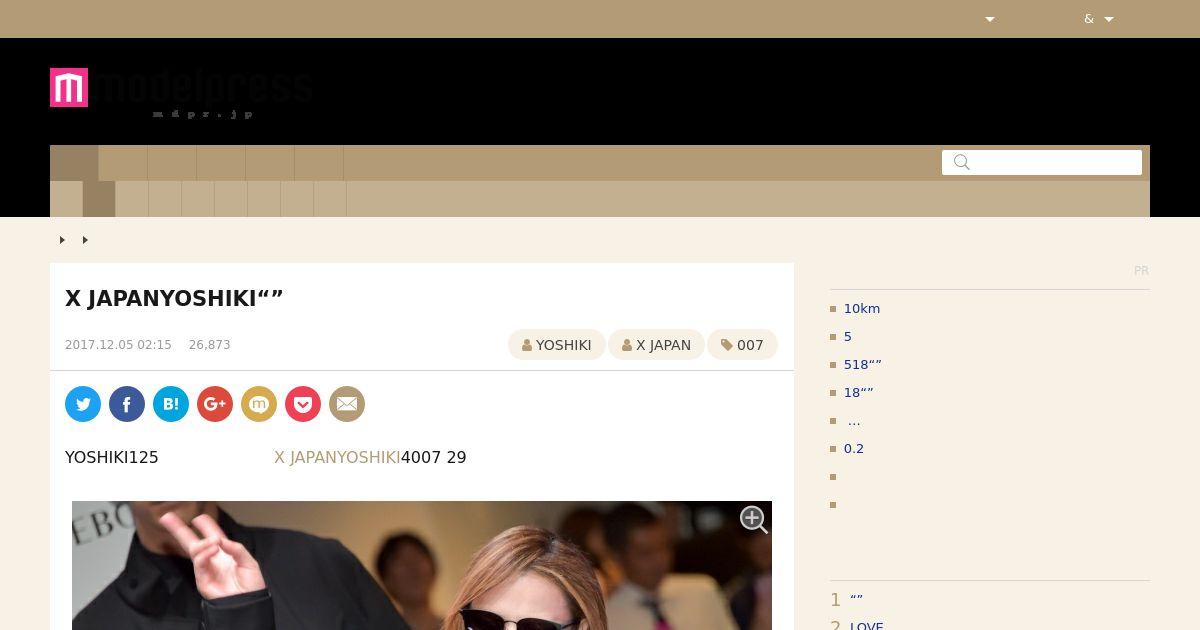
Task: Open the sidebar link starting with 518
Action: 863,365
